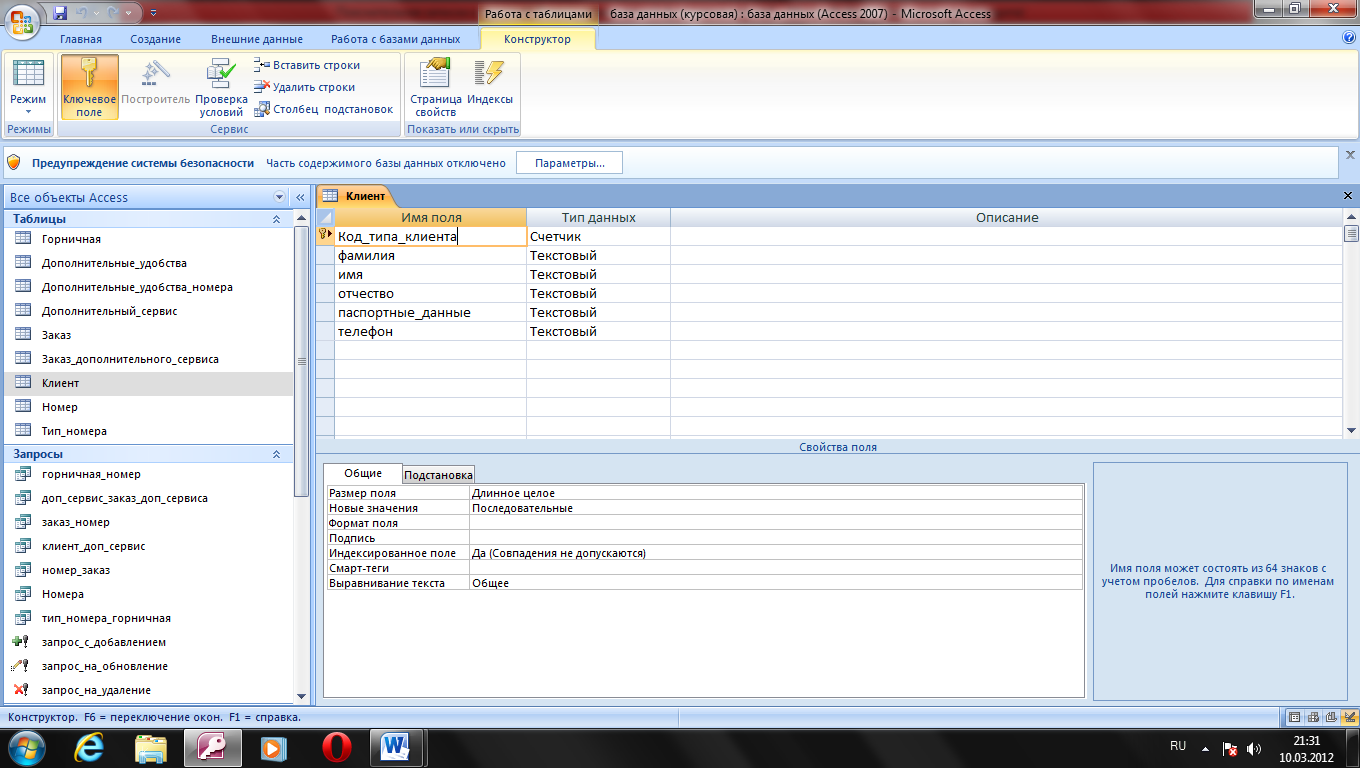Collapse the Запросы group in navigation pane
Viewport: 1360px width, 768px height.
277,454
